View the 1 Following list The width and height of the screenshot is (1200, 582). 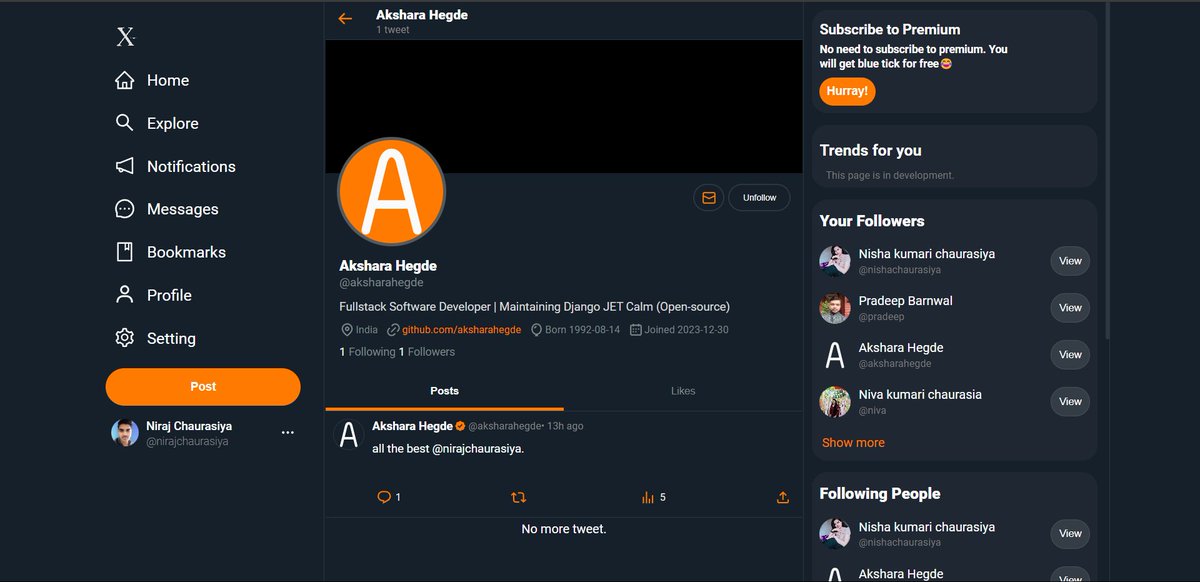[x=367, y=352]
